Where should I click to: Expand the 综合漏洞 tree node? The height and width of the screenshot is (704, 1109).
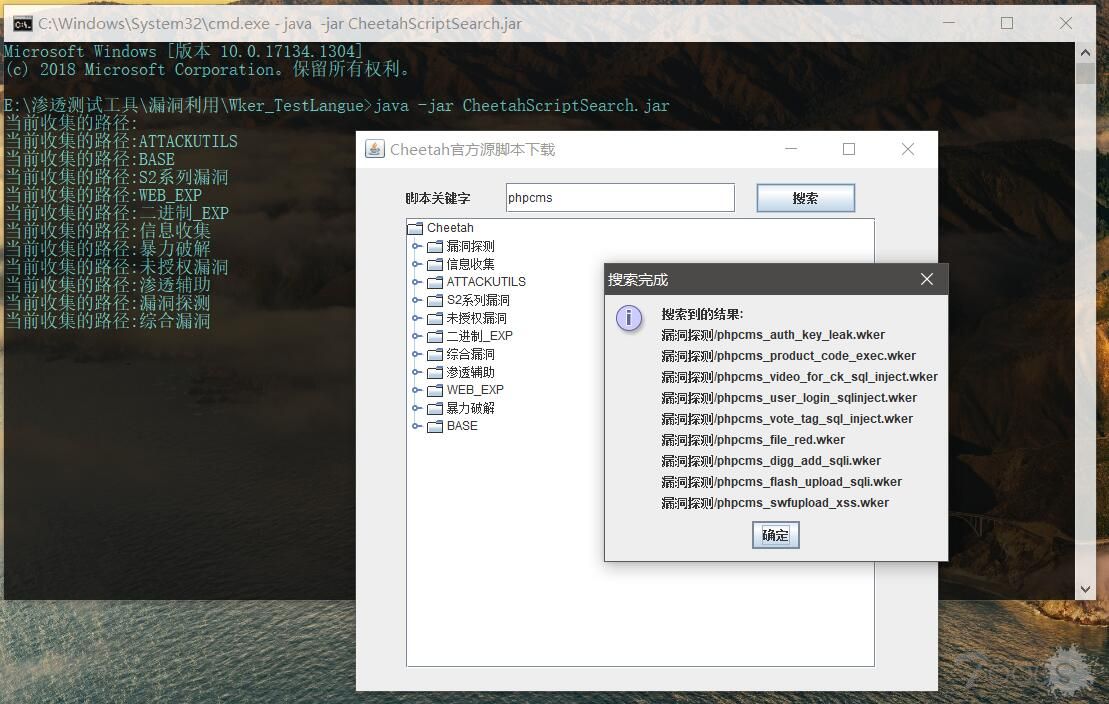(417, 354)
